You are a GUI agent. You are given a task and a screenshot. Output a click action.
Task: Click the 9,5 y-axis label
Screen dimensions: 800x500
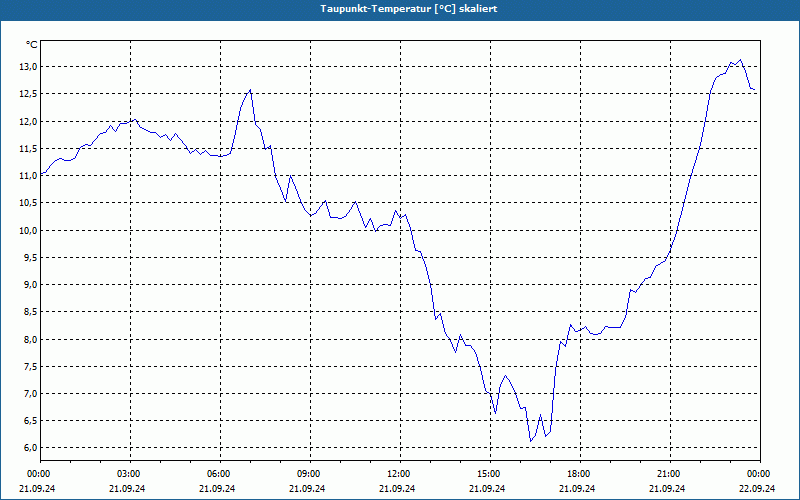30,257
